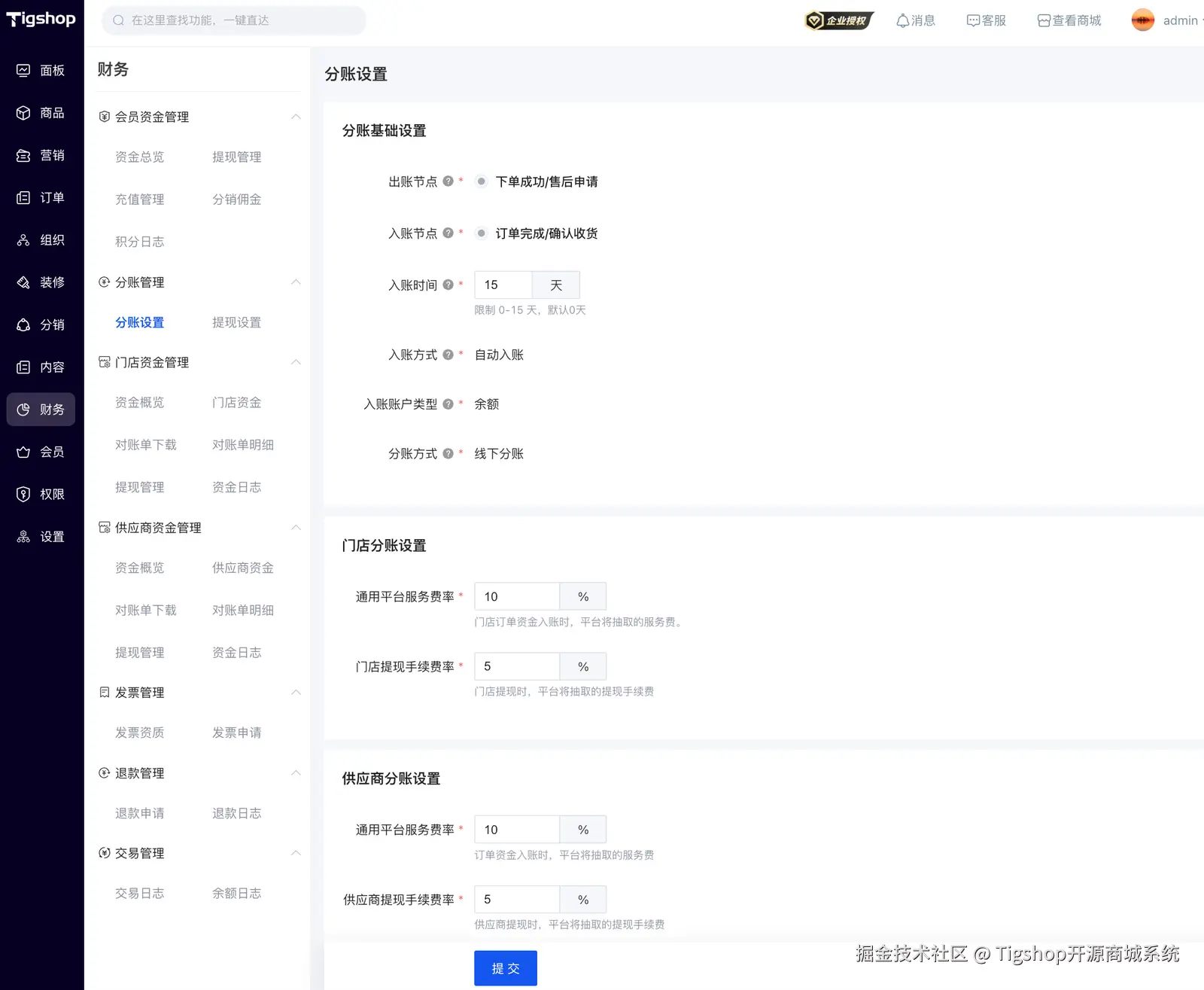Select the 订单完成/确认收货 radio option
Image resolution: width=1204 pixels, height=990 pixels.
point(482,233)
